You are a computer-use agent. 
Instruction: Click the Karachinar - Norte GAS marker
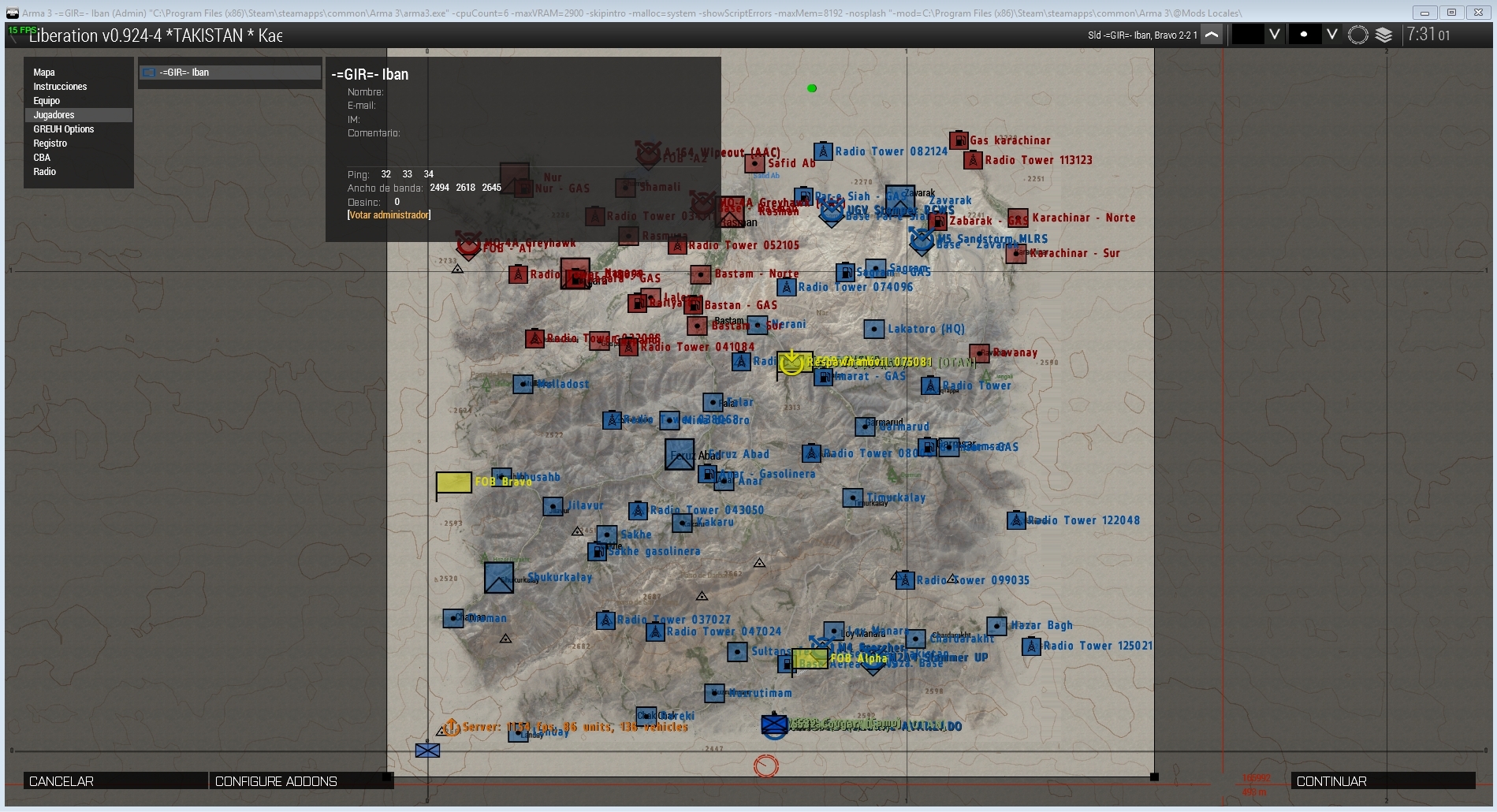[1018, 218]
